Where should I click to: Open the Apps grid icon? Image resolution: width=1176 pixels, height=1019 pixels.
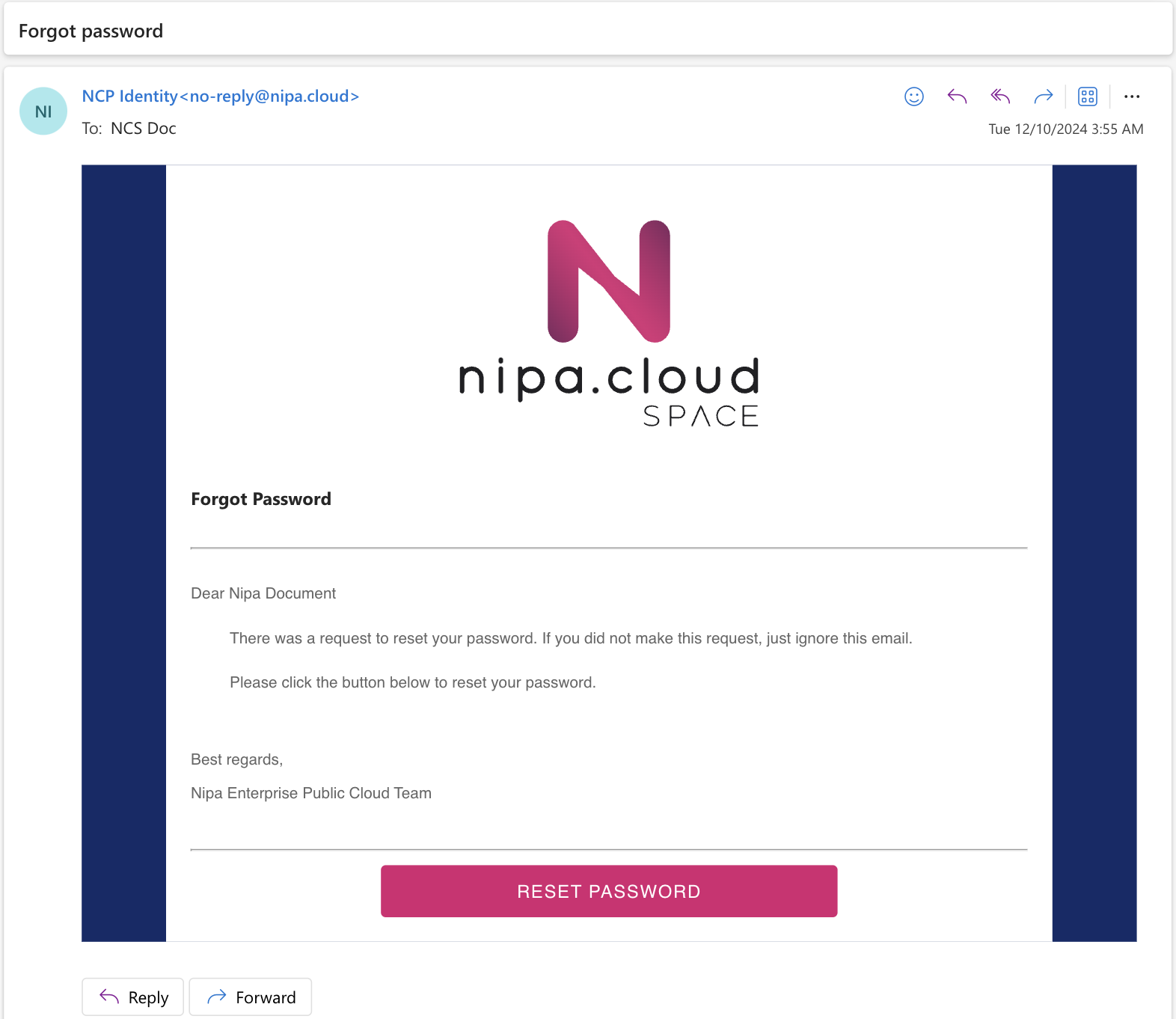pos(1087,97)
